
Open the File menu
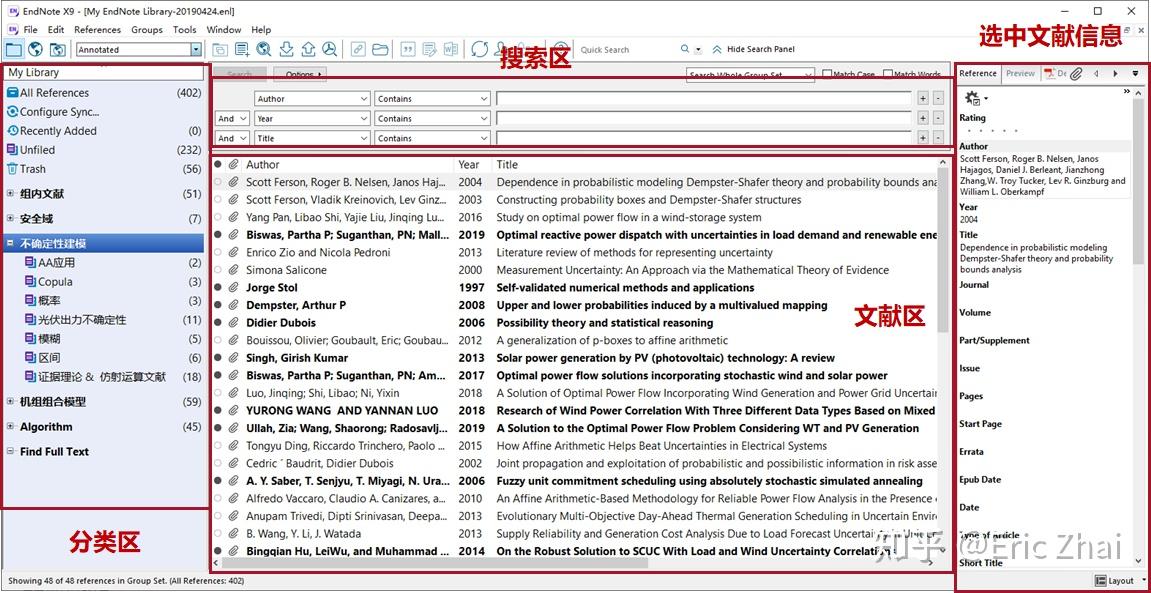tap(30, 29)
